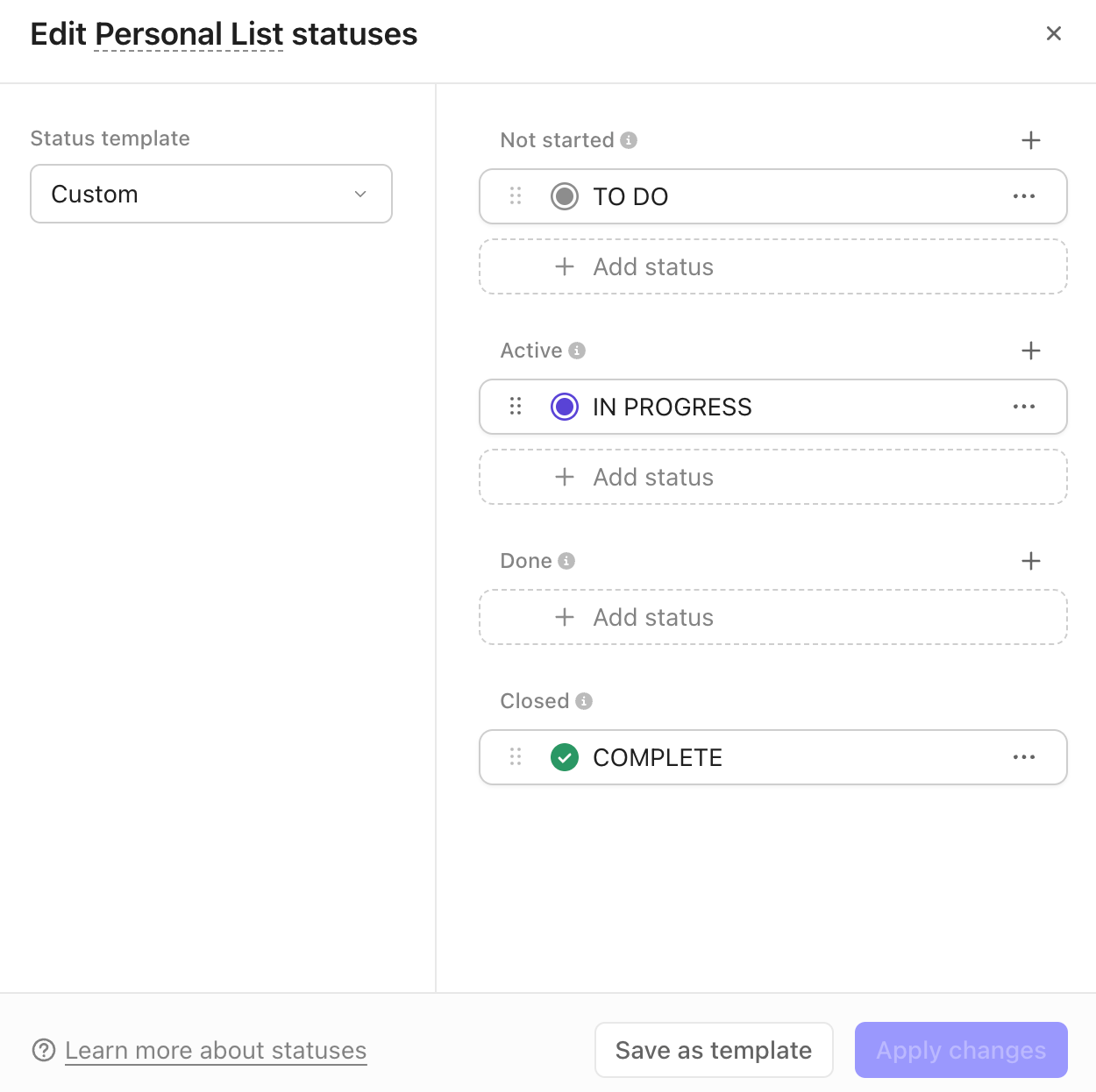The width and height of the screenshot is (1096, 1092).
Task: Click plus icon beside Not started group
Action: [x=1031, y=139]
